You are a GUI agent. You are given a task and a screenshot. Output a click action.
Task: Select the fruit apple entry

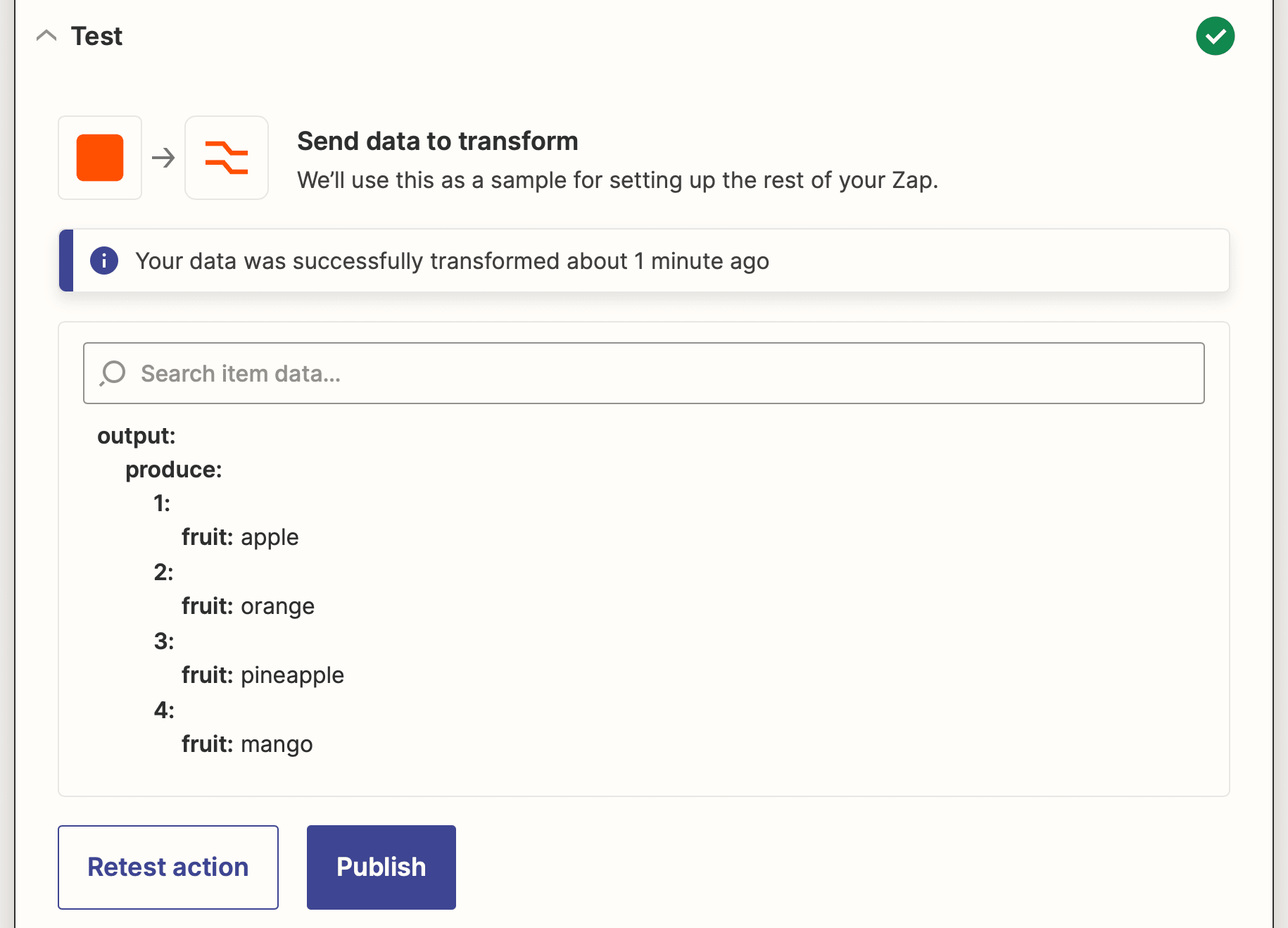(x=240, y=537)
